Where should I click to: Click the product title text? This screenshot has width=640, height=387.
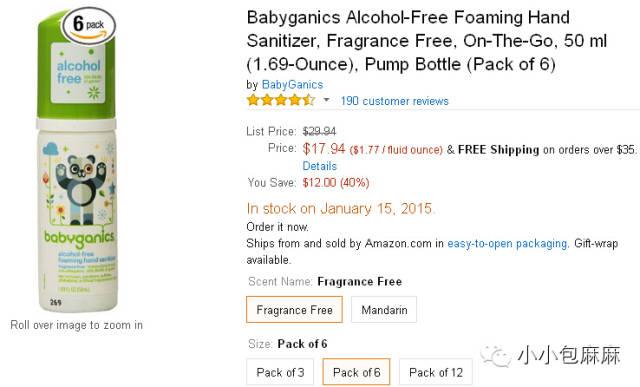point(427,41)
